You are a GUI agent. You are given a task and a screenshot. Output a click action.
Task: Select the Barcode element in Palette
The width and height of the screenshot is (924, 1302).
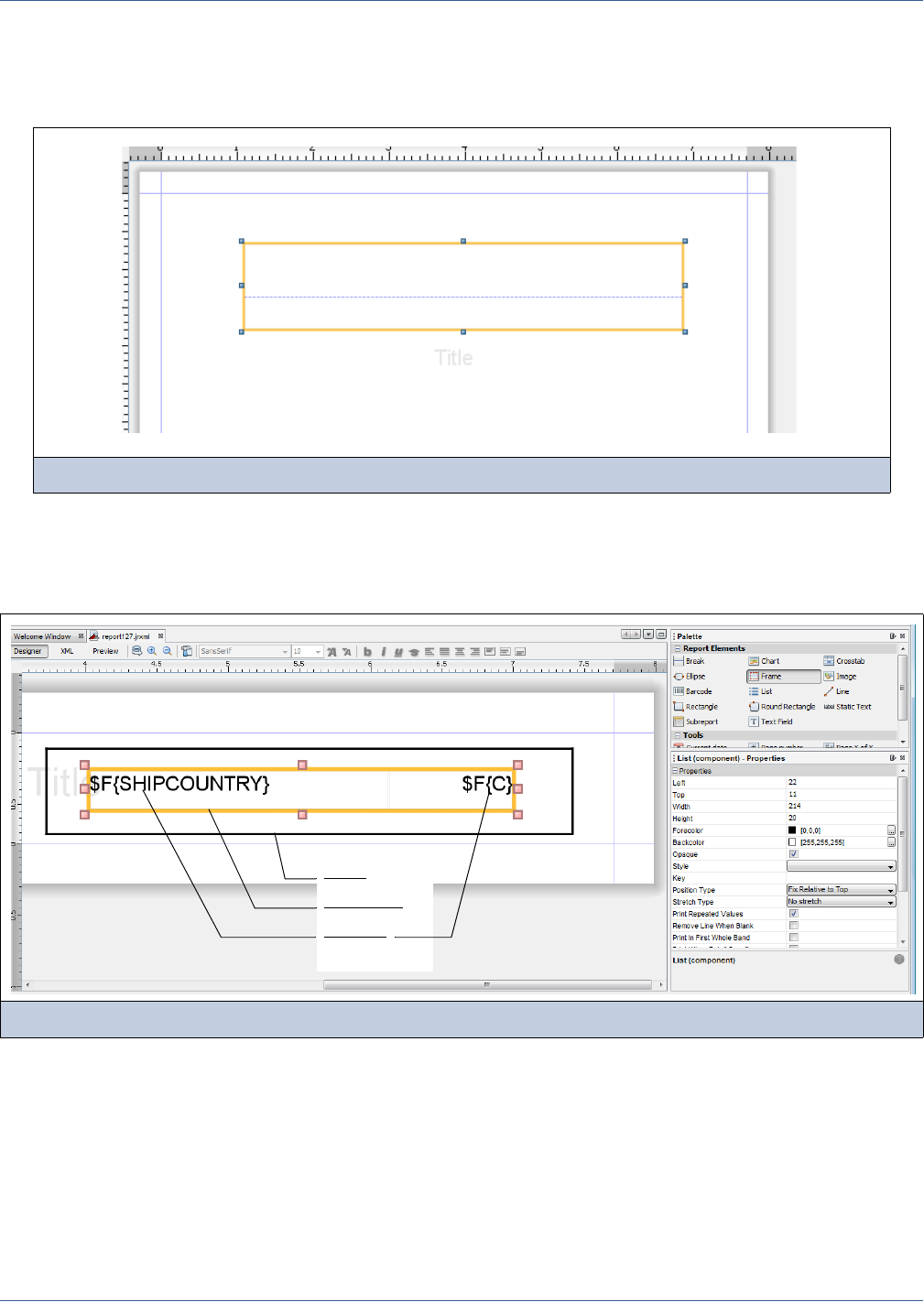coord(692,691)
